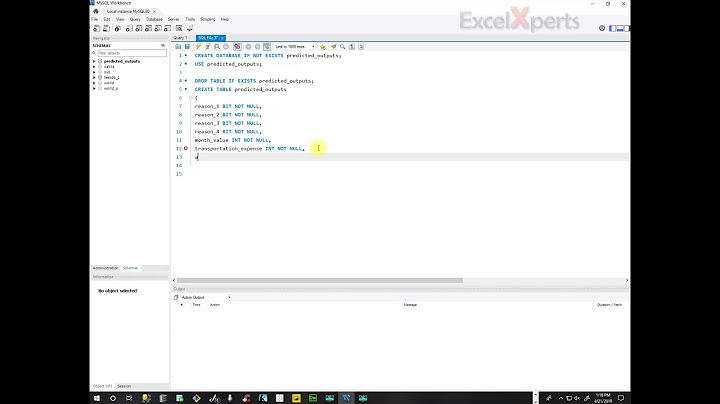
Task: Select the predicted_outputs schema name
Action: pos(122,61)
